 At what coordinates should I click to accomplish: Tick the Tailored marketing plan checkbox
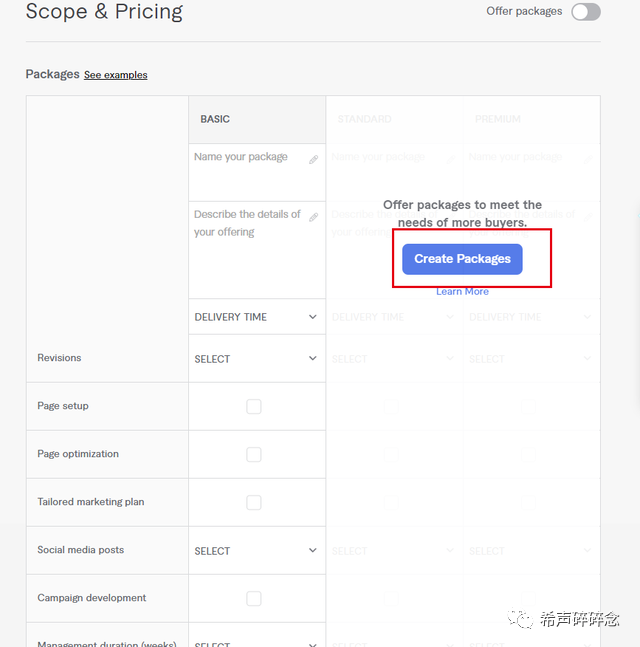(x=254, y=503)
